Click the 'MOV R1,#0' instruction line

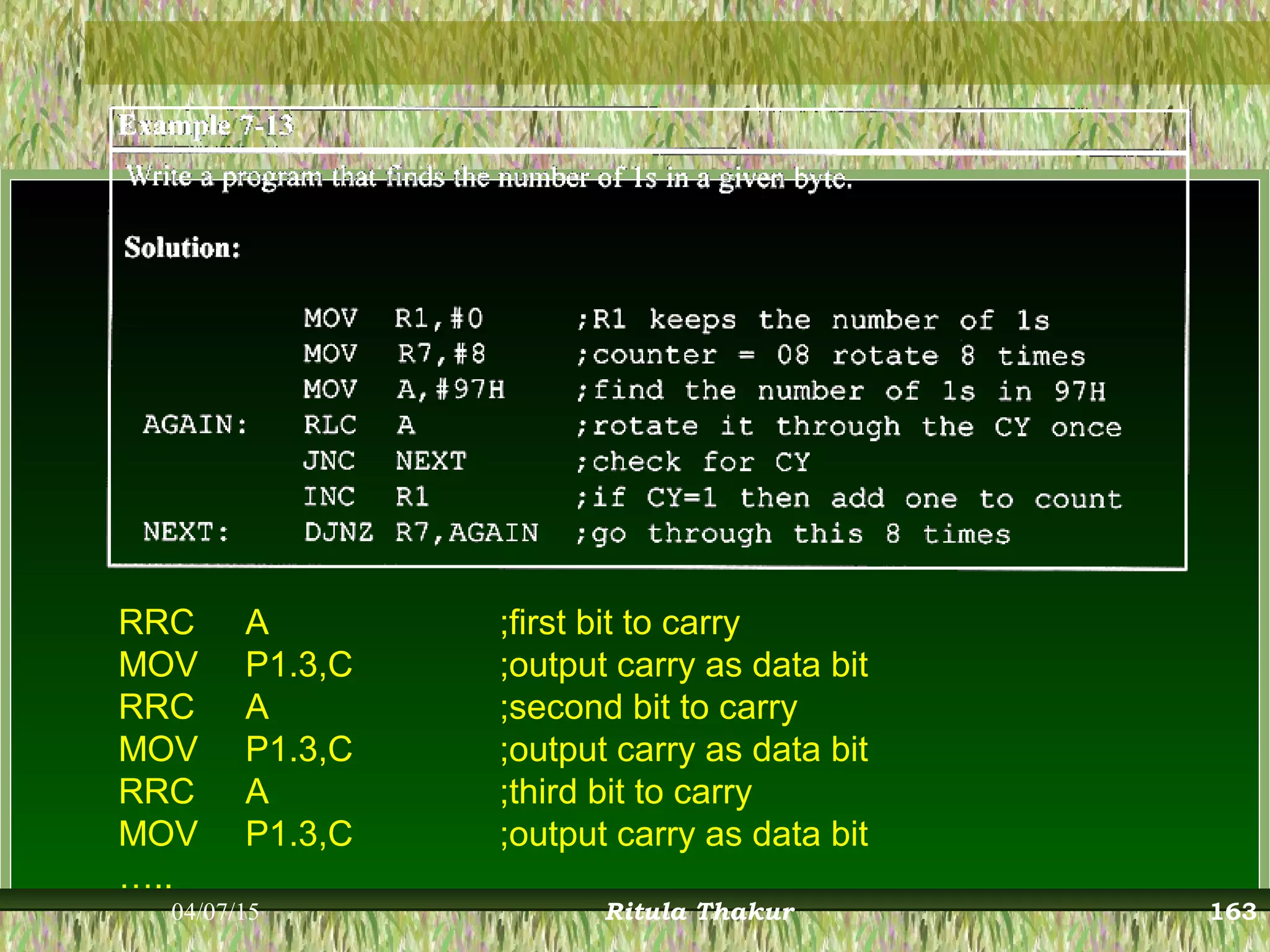[x=393, y=319]
